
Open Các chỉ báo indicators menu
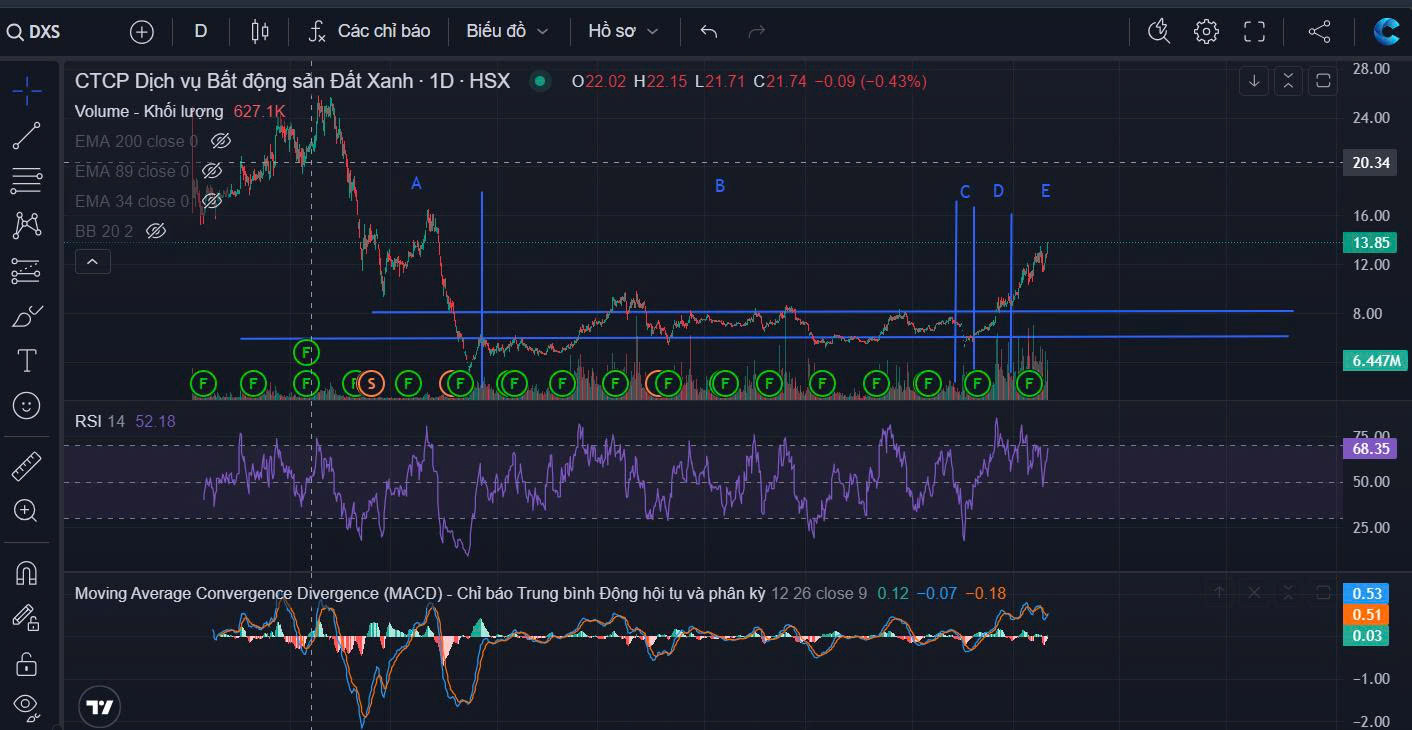coord(369,31)
